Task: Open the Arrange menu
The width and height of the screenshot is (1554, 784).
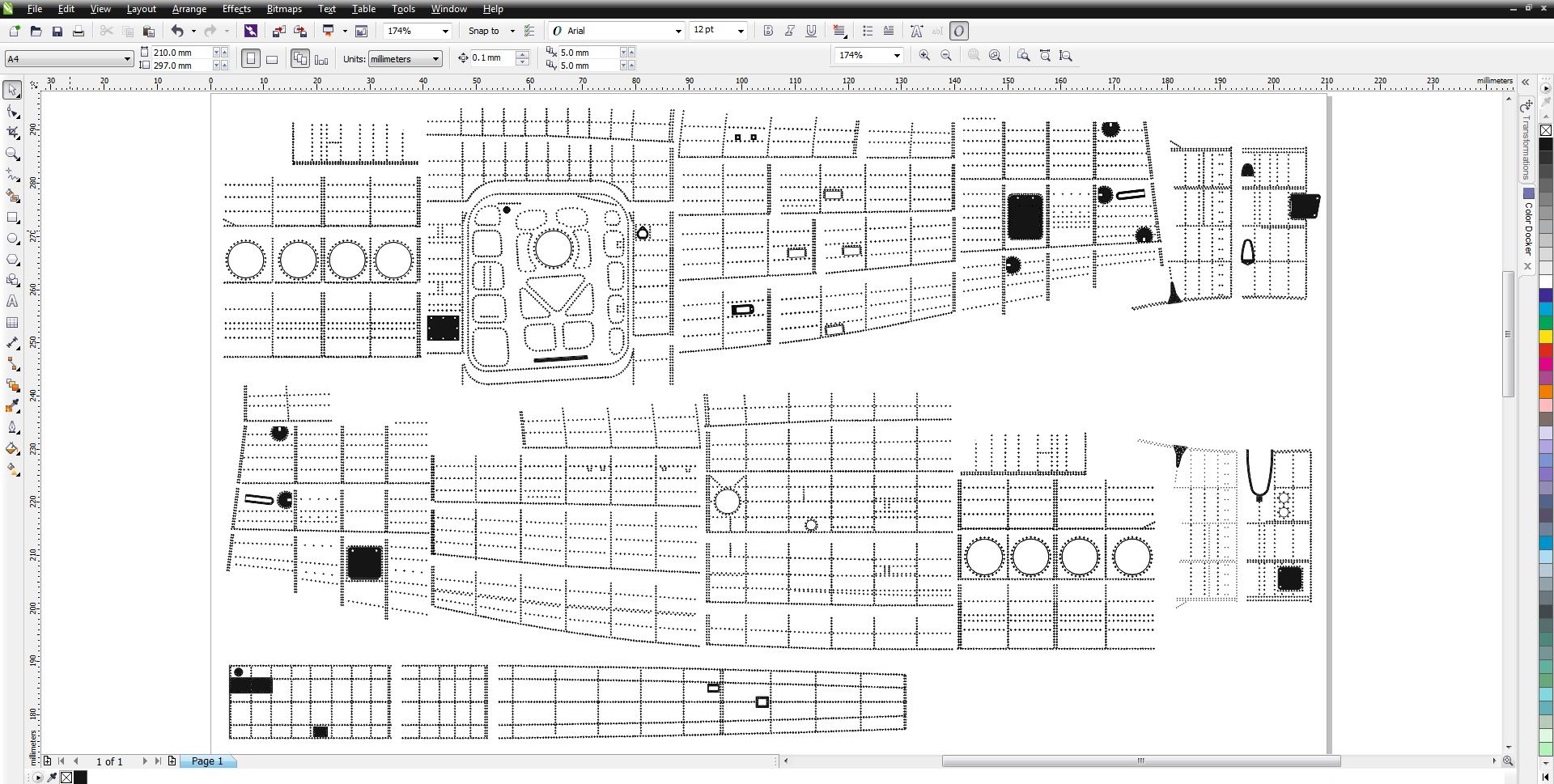Action: tap(189, 9)
